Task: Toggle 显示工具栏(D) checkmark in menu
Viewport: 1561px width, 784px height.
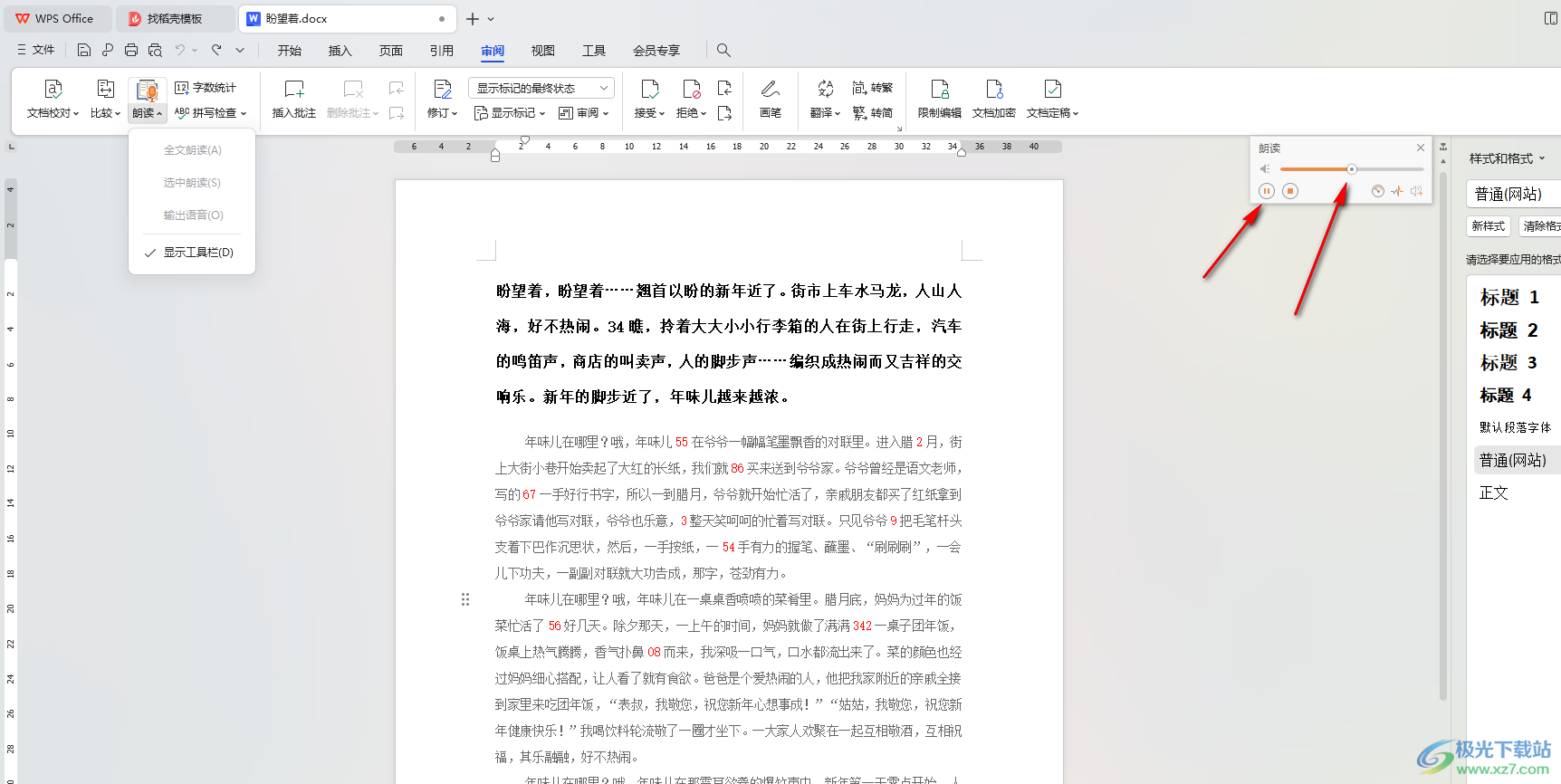Action: (192, 253)
